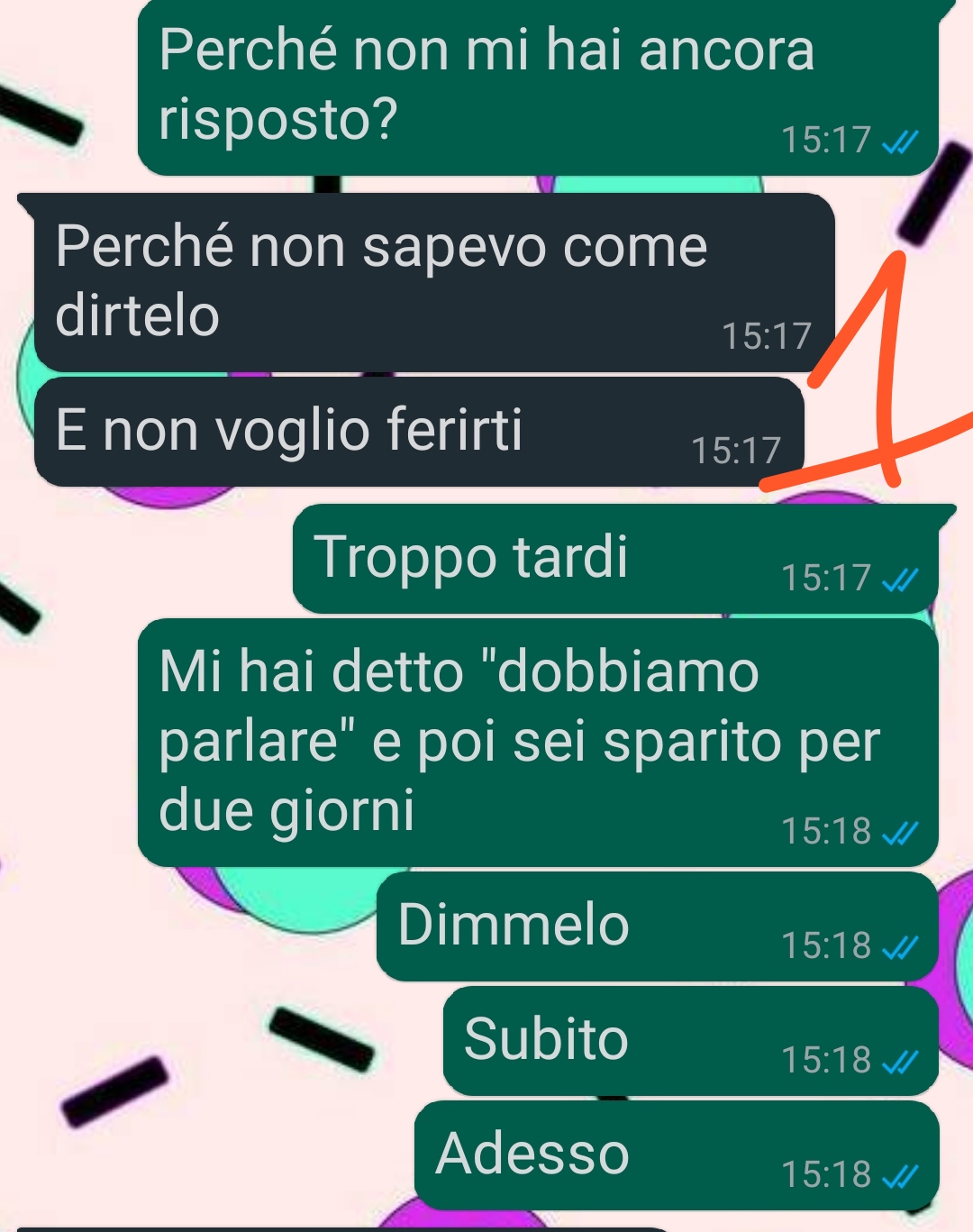Viewport: 973px width, 1232px height.
Task: Select the 'Perché non sapevo come dirtelo' bubble
Action: [434, 282]
